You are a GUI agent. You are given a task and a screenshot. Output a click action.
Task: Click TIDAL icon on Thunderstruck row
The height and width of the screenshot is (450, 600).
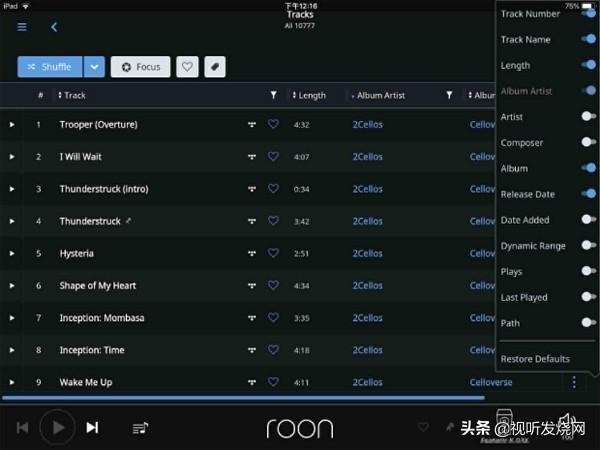[x=251, y=221]
